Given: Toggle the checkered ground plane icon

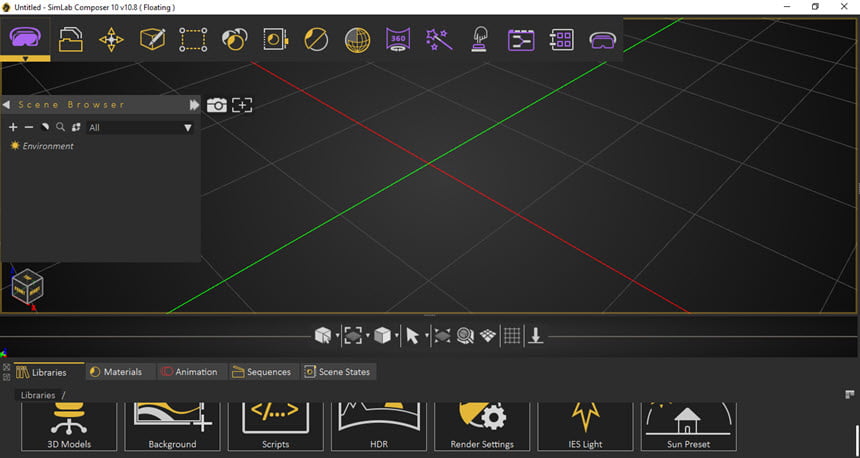Looking at the screenshot, I should point(488,336).
